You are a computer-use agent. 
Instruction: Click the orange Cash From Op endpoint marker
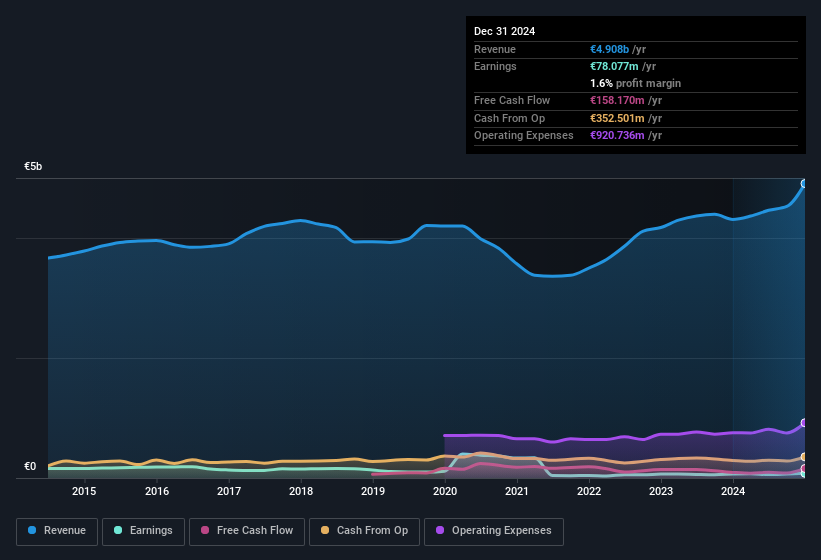click(x=804, y=457)
